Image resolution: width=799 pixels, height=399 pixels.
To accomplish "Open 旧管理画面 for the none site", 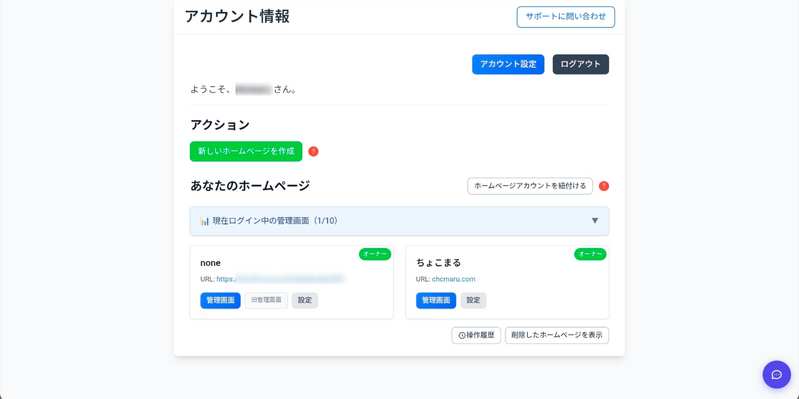I will pos(266,301).
